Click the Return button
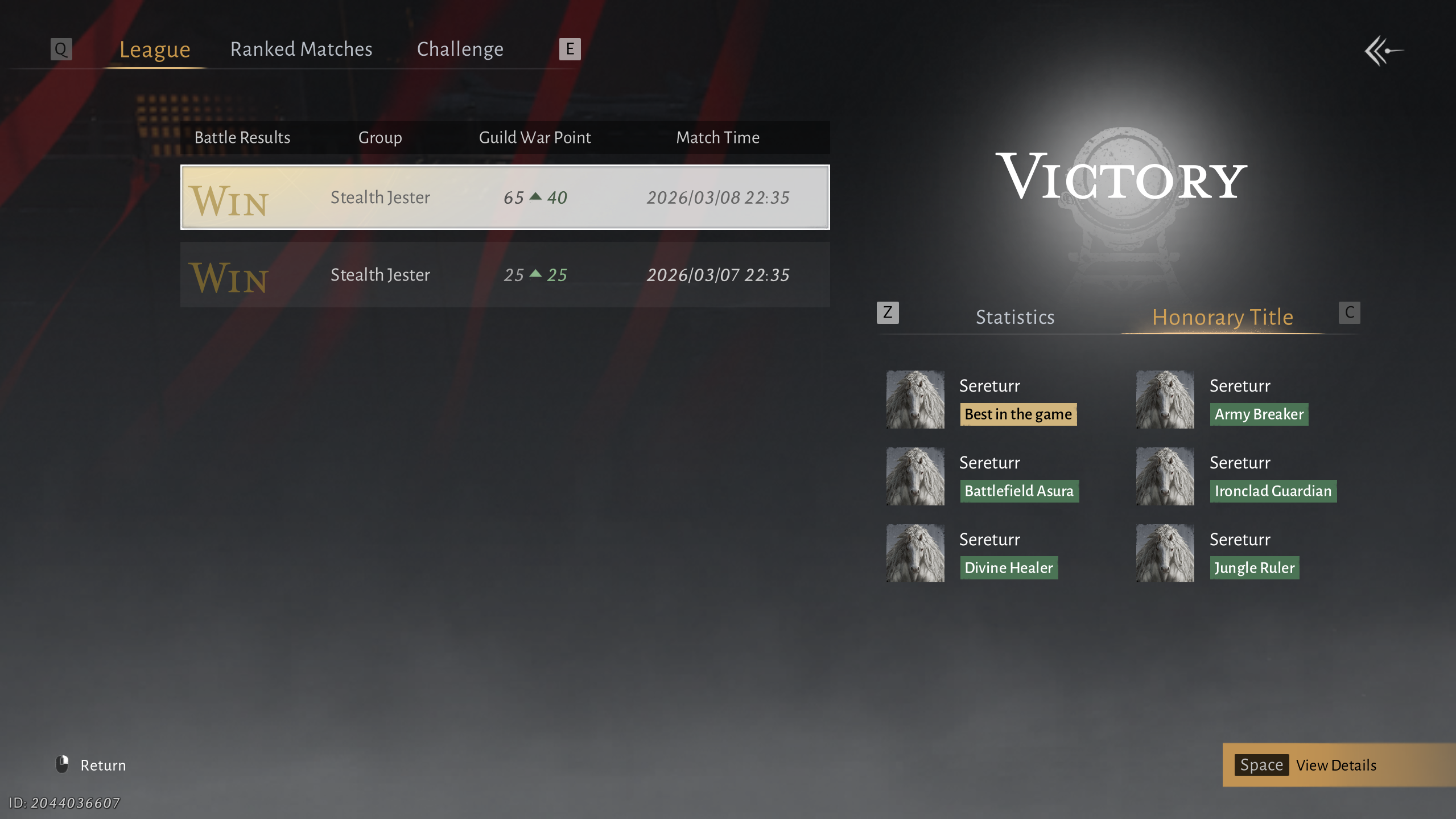 pos(102,765)
